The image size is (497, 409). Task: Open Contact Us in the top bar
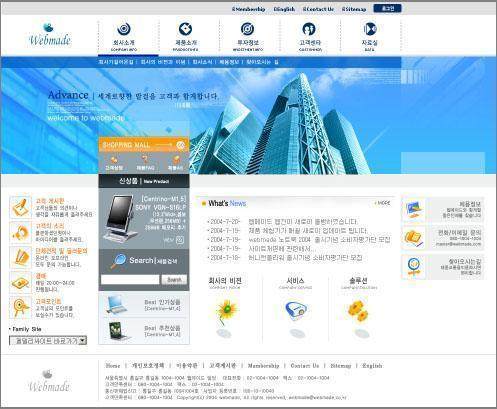(318, 9)
